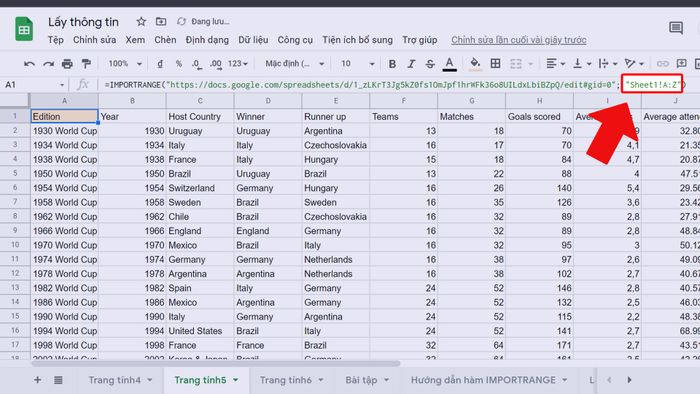This screenshot has width=700, height=394.
Task: Click the undo icon
Action: pos(29,64)
